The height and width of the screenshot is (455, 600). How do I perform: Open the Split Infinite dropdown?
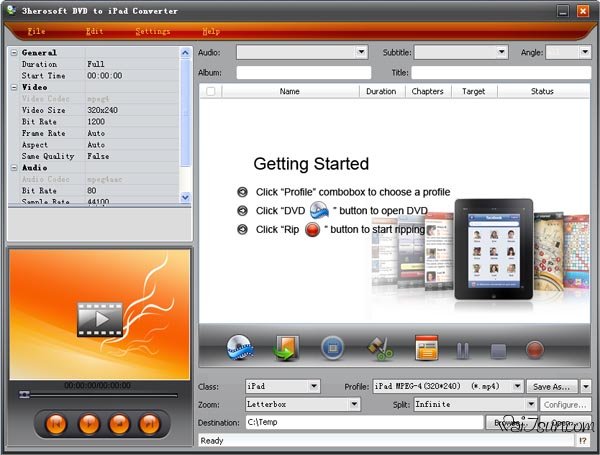531,404
